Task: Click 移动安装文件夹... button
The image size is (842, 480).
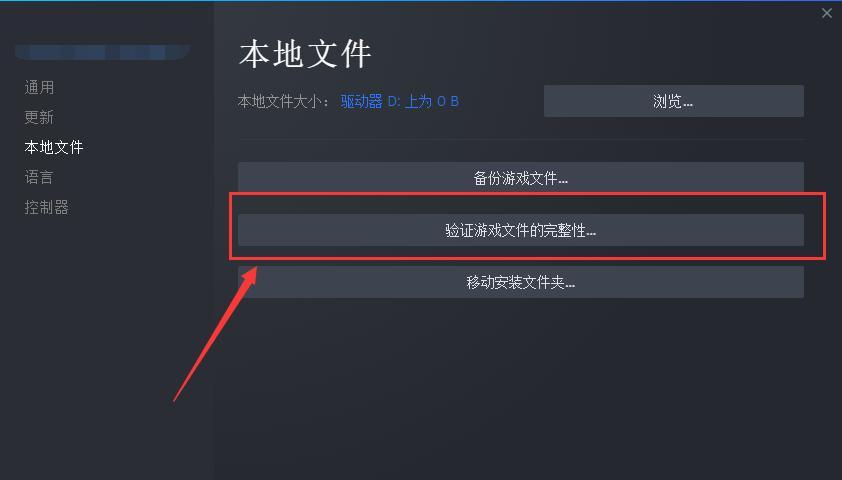Action: point(521,282)
